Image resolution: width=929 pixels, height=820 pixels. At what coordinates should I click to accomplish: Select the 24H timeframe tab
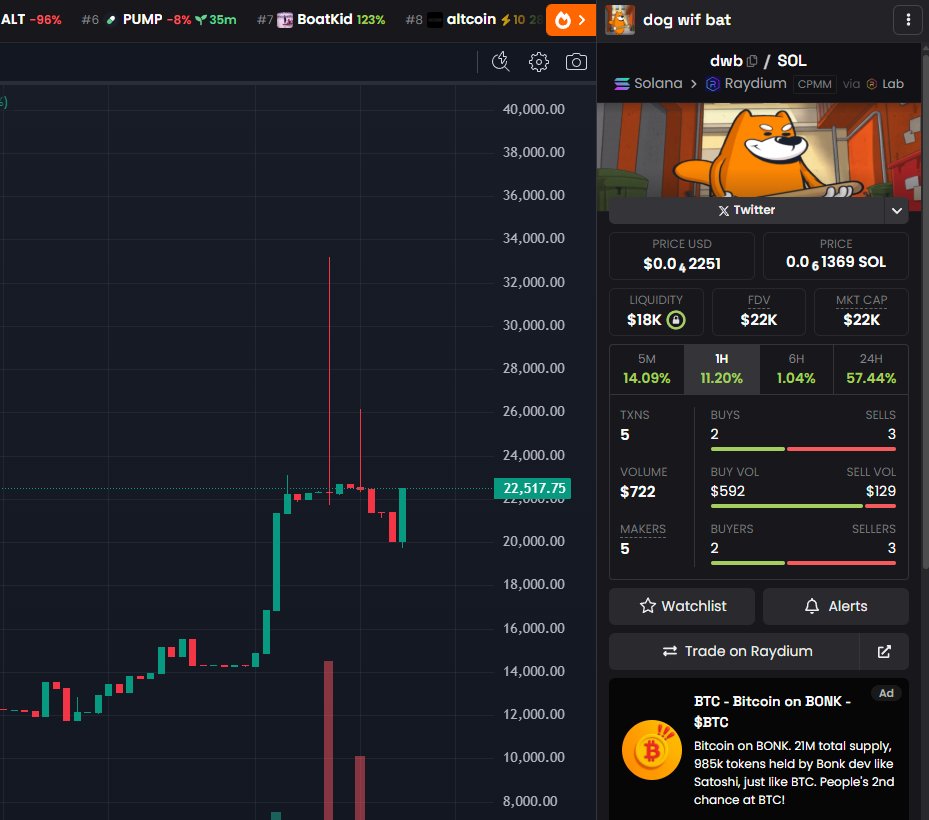pyautogui.click(x=871, y=369)
